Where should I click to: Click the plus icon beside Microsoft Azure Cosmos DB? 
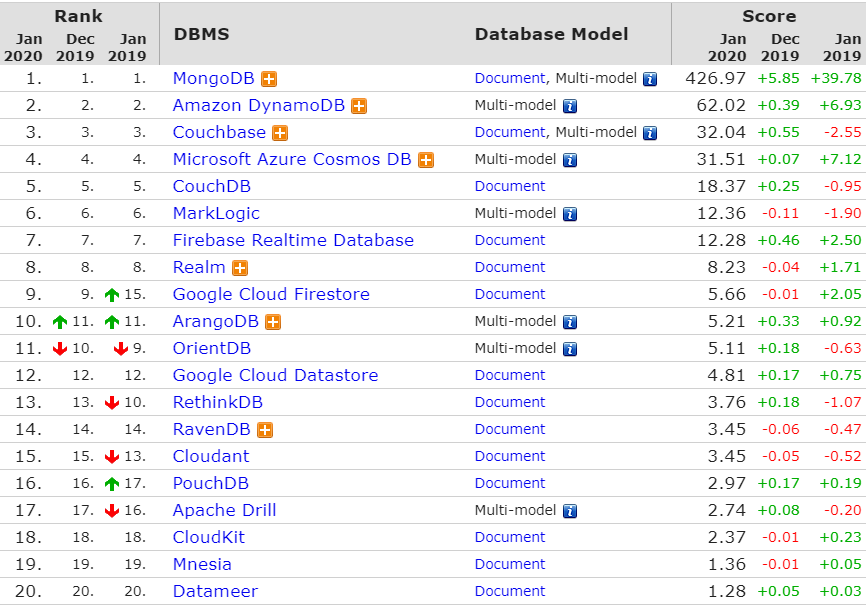pos(426,160)
